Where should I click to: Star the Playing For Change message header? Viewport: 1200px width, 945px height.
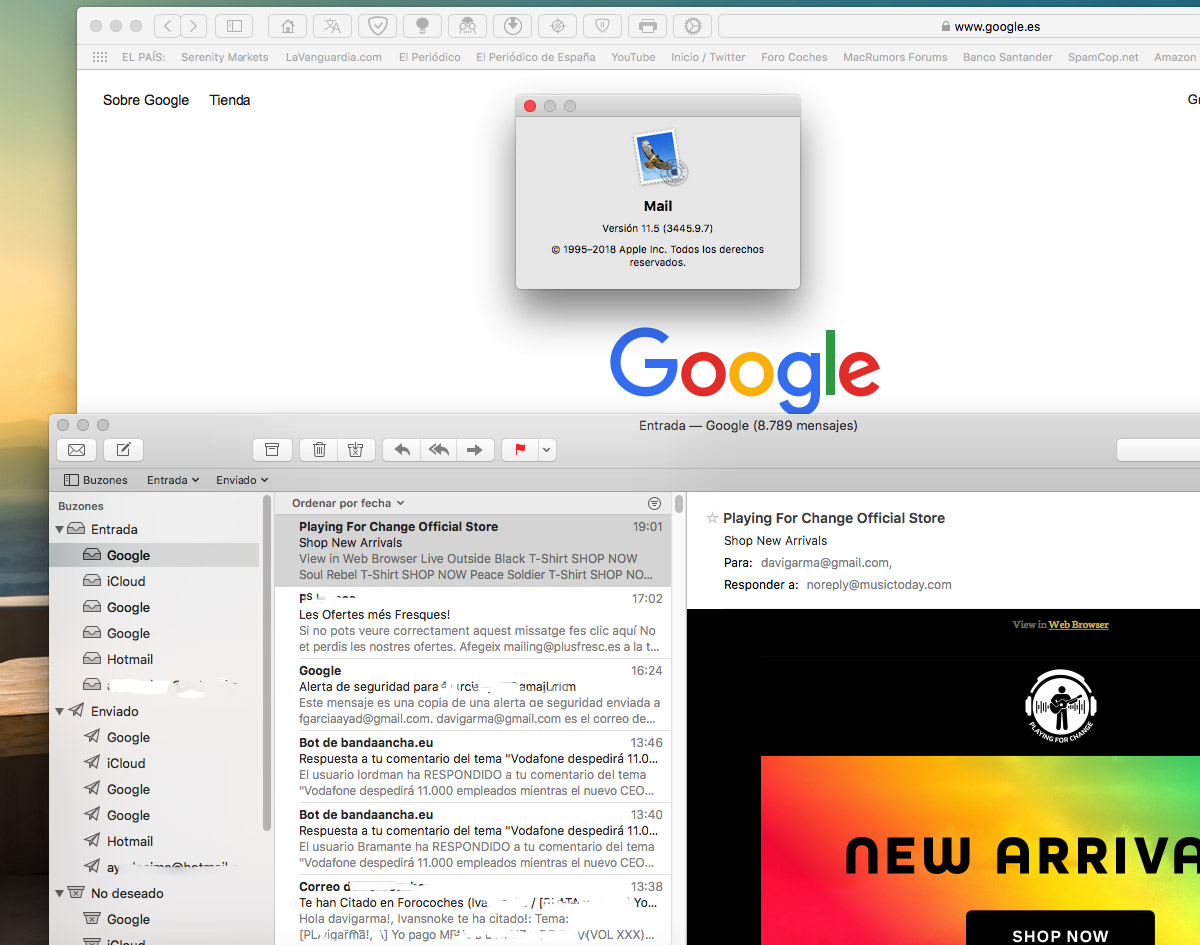[x=712, y=518]
